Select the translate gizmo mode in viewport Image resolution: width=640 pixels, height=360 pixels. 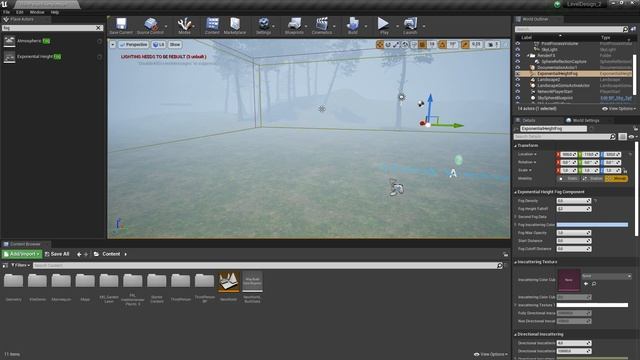[380, 44]
